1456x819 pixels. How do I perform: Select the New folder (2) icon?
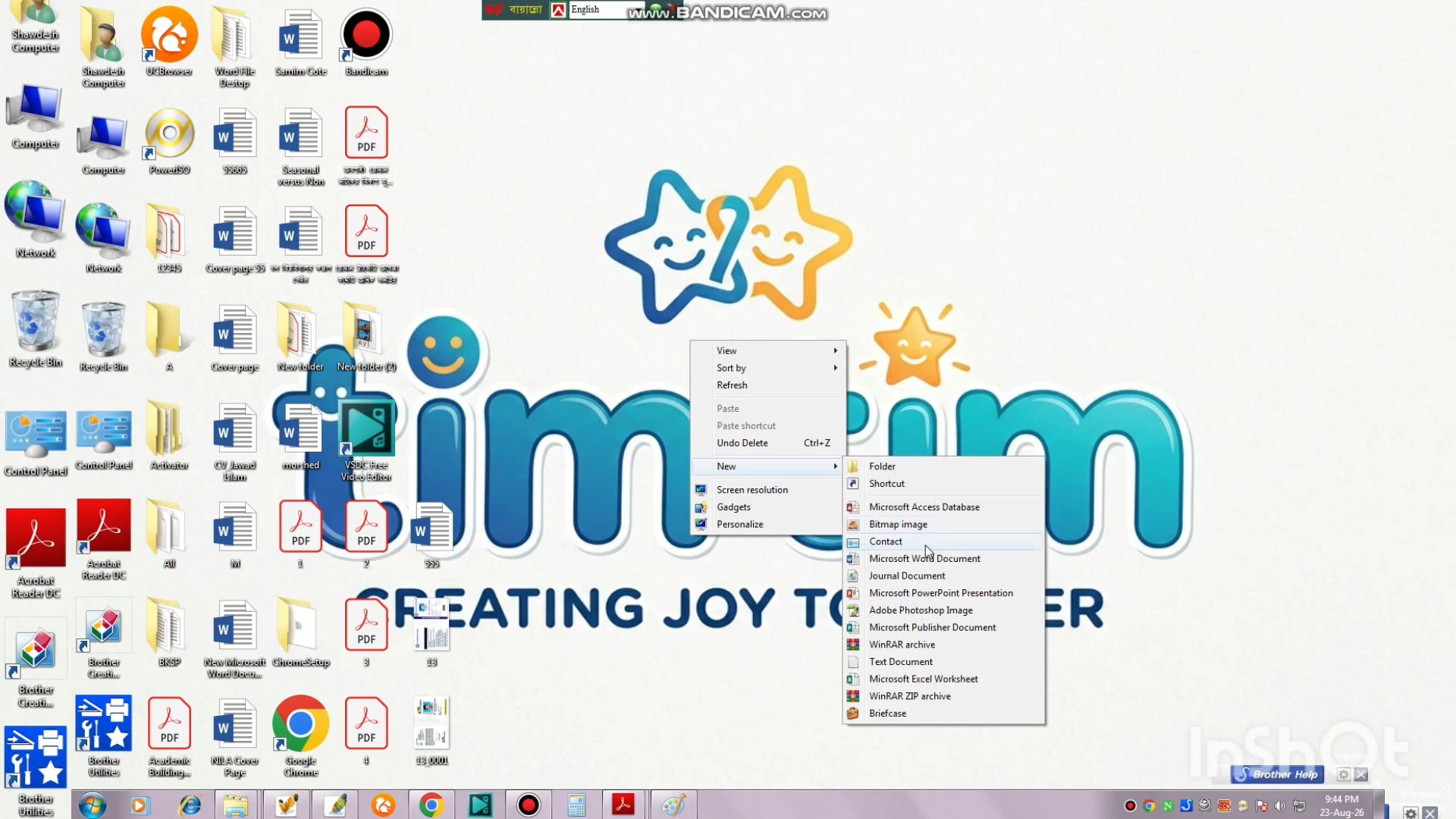(x=366, y=337)
